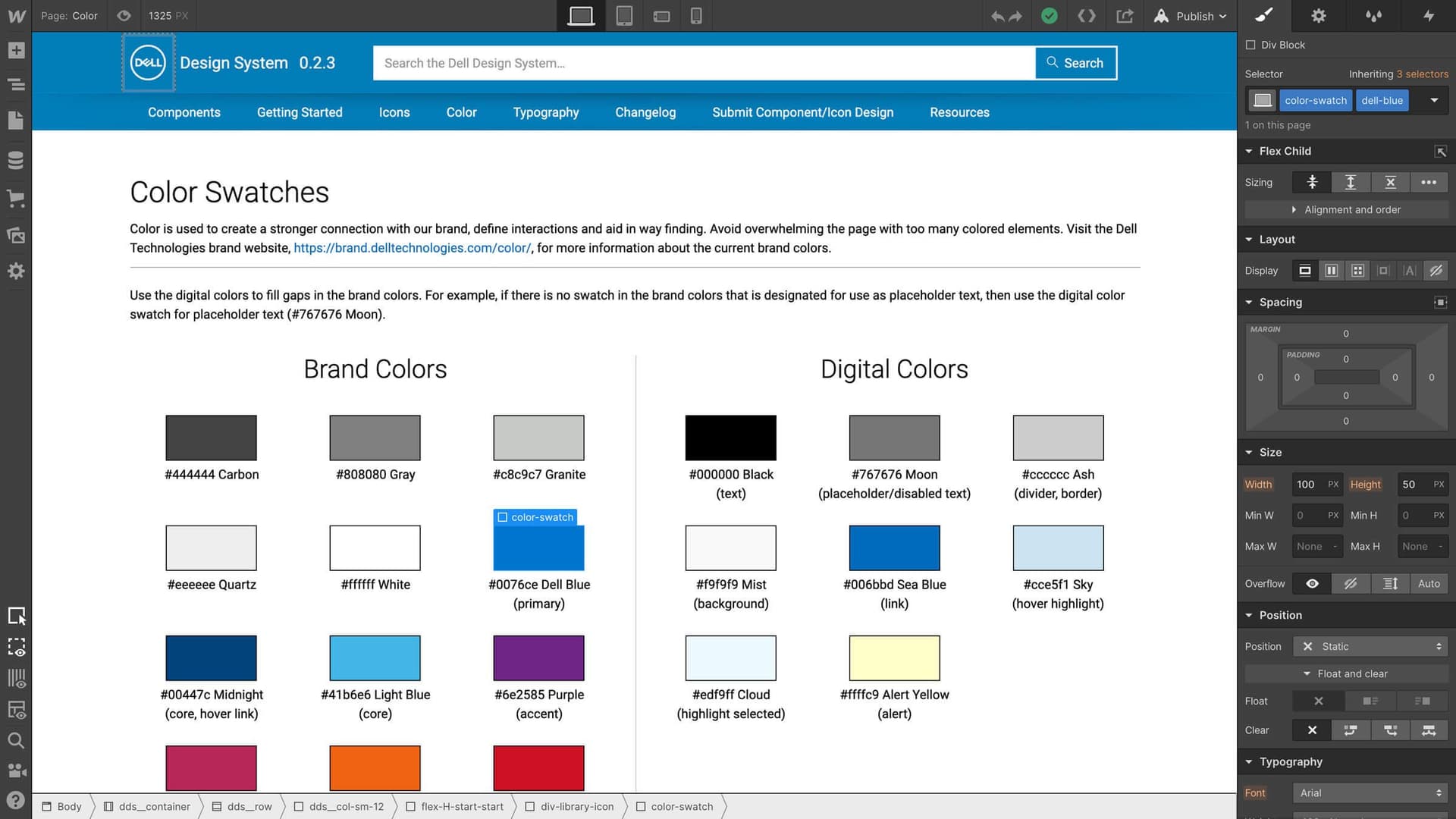Image resolution: width=1456 pixels, height=819 pixels.
Task: Set overflow to hidden
Action: (1351, 583)
